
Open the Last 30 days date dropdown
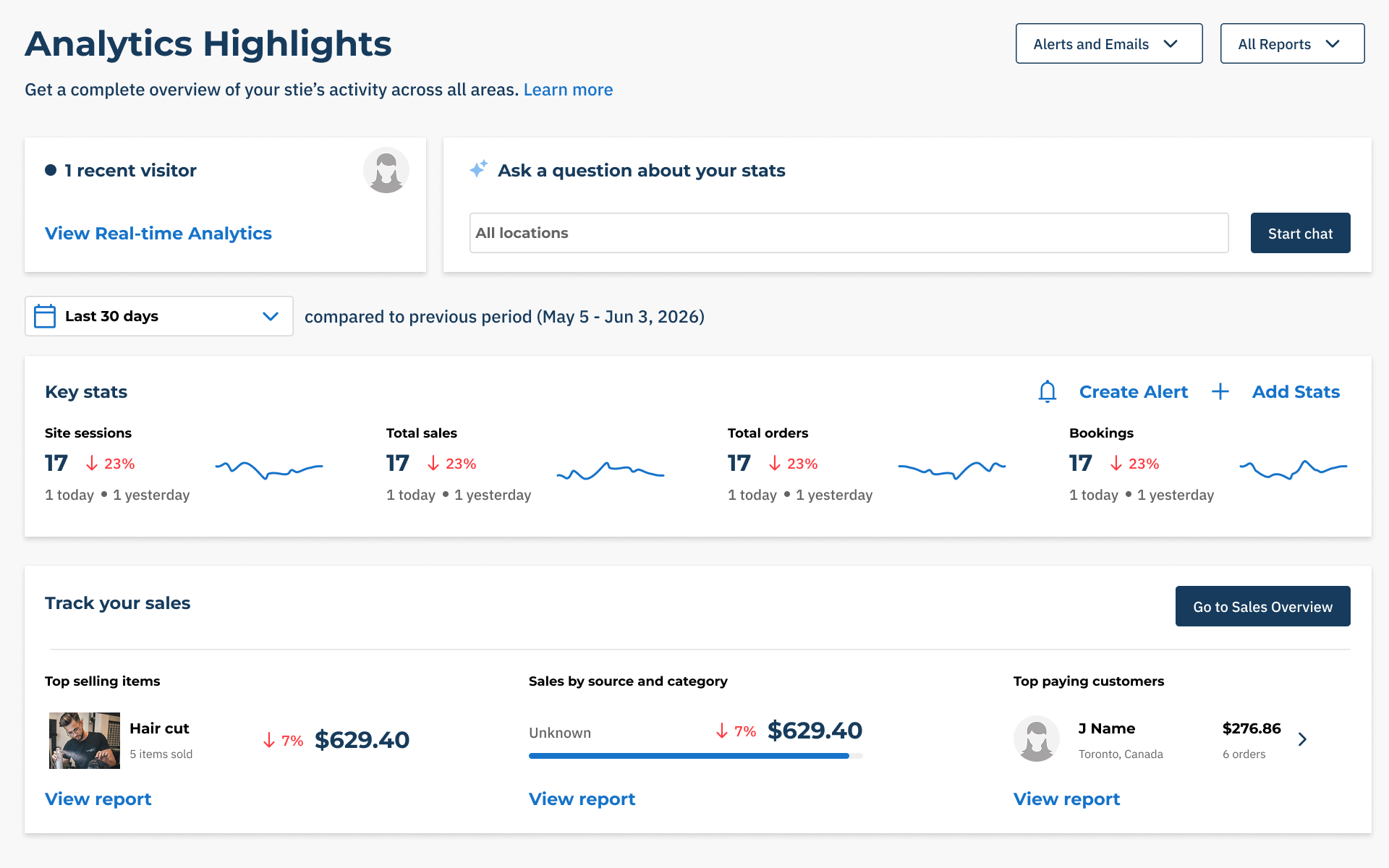tap(159, 316)
